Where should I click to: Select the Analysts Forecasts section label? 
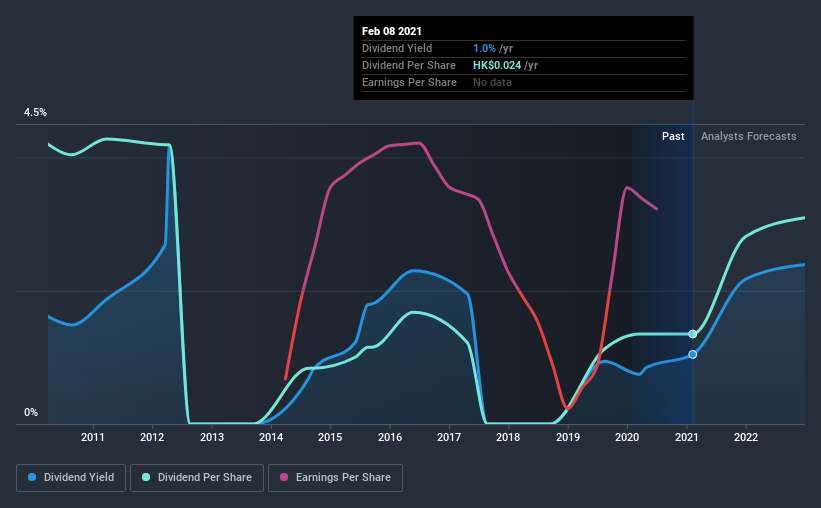(x=749, y=136)
